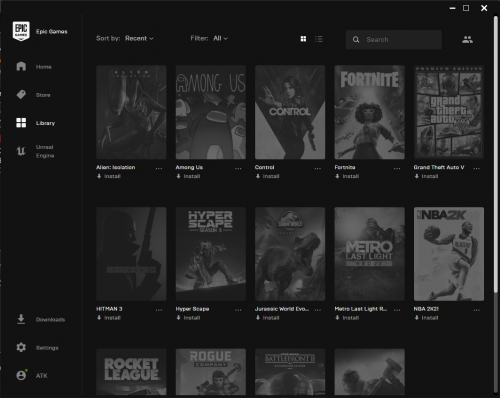Go to Settings in the sidebar
Image resolution: width=500 pixels, height=398 pixels.
coord(47,348)
